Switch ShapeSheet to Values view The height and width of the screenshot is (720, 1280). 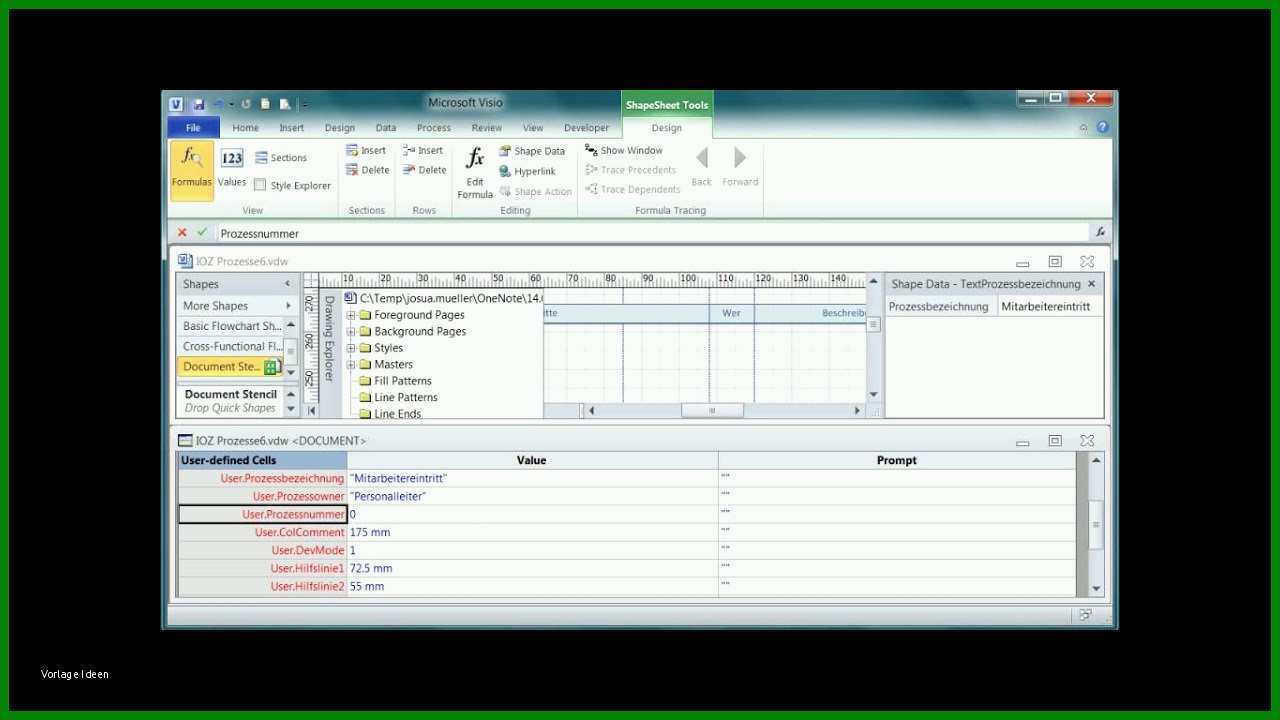tap(232, 169)
